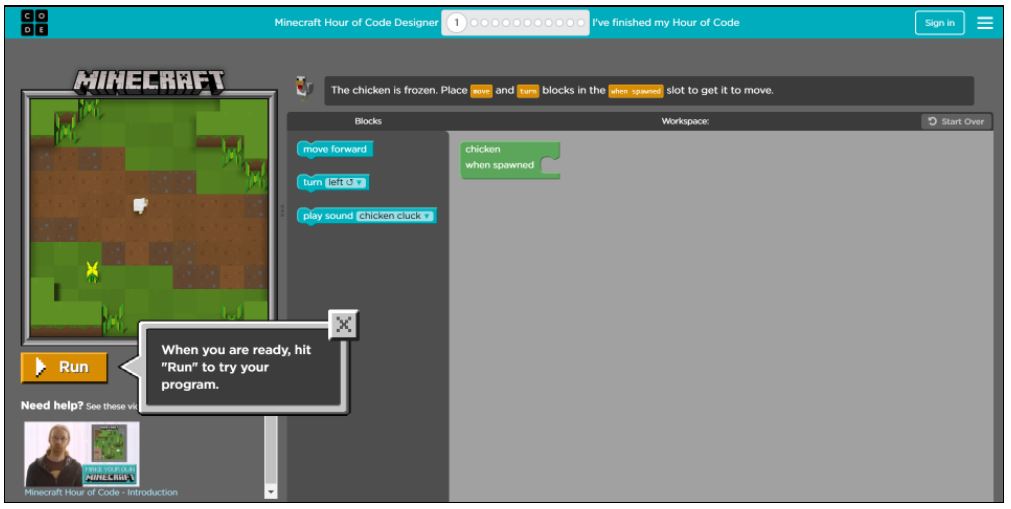Click the orange move tag in instructions
The image size is (1011, 509).
point(481,91)
